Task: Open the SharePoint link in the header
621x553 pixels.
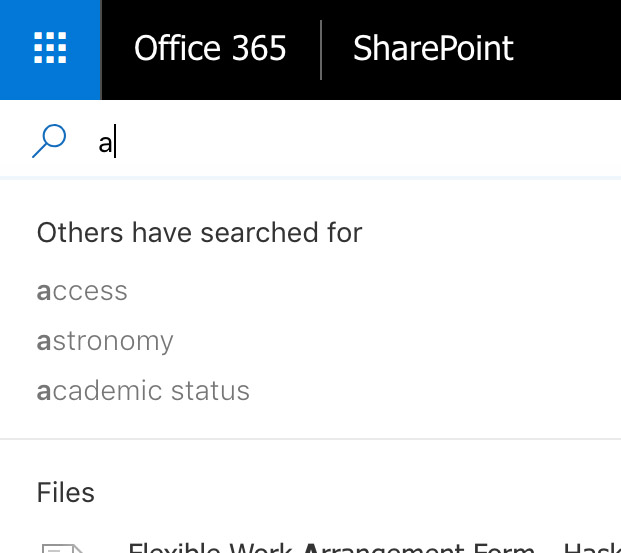Action: click(x=433, y=48)
